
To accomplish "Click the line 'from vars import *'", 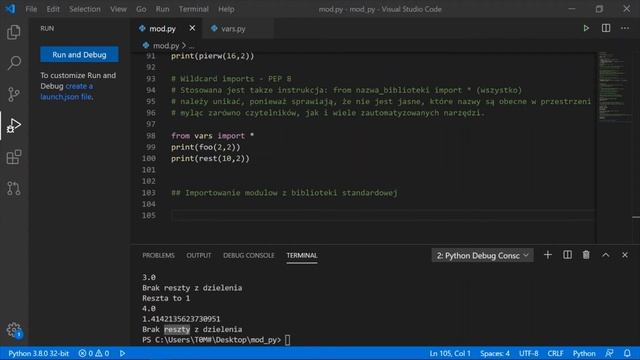I will pos(213,136).
